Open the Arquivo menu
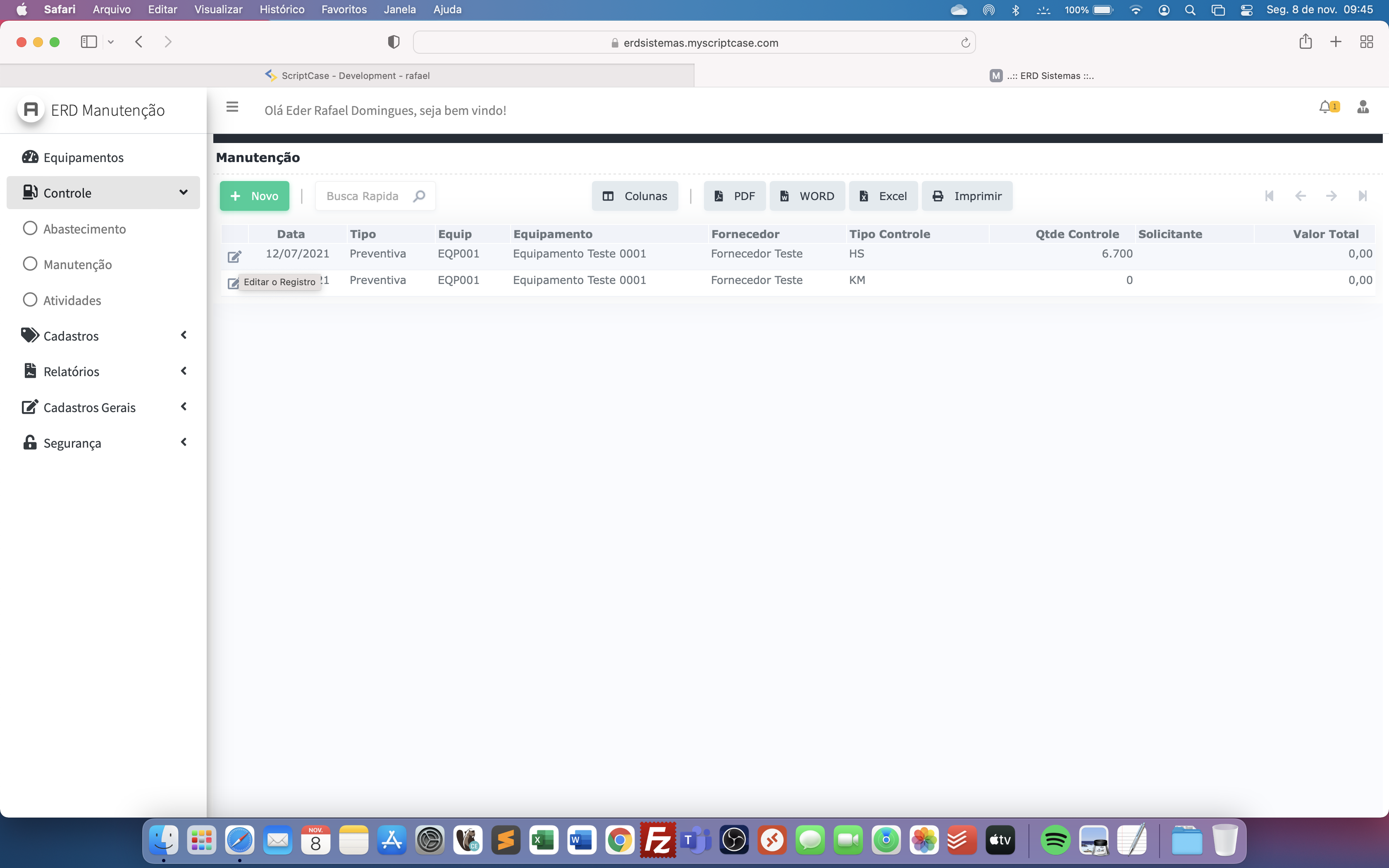1389x868 pixels. pos(112,10)
